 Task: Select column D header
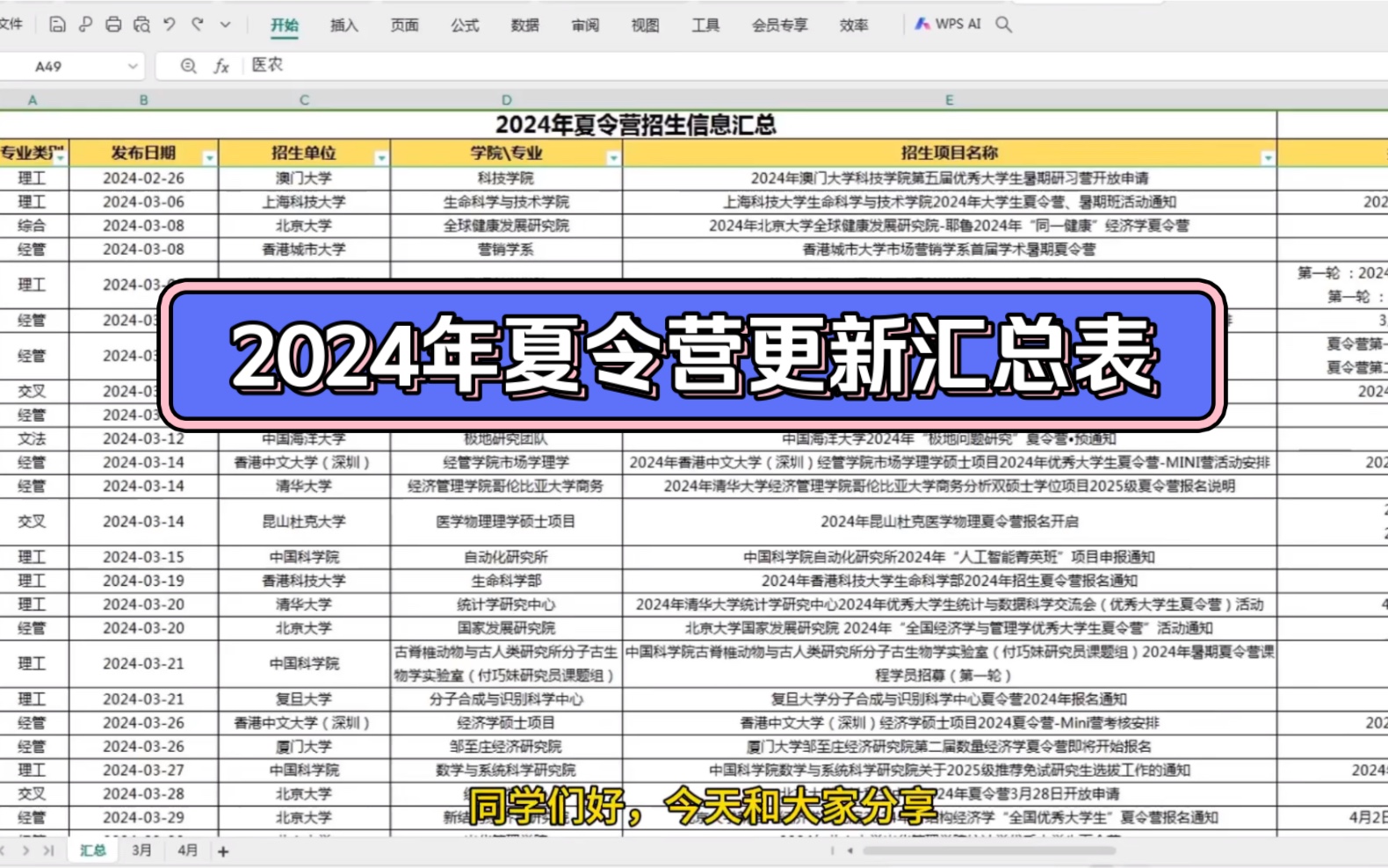tap(506, 100)
